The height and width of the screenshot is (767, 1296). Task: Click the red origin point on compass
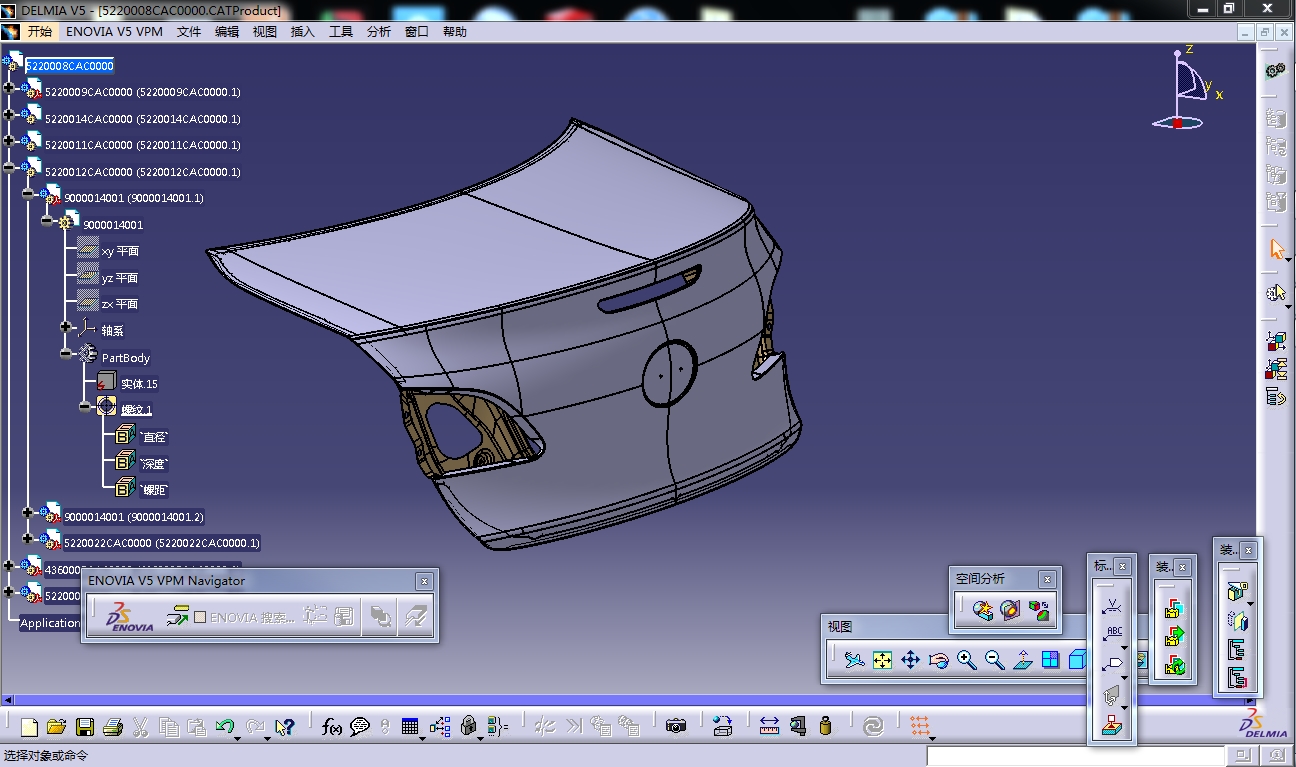click(x=1178, y=123)
